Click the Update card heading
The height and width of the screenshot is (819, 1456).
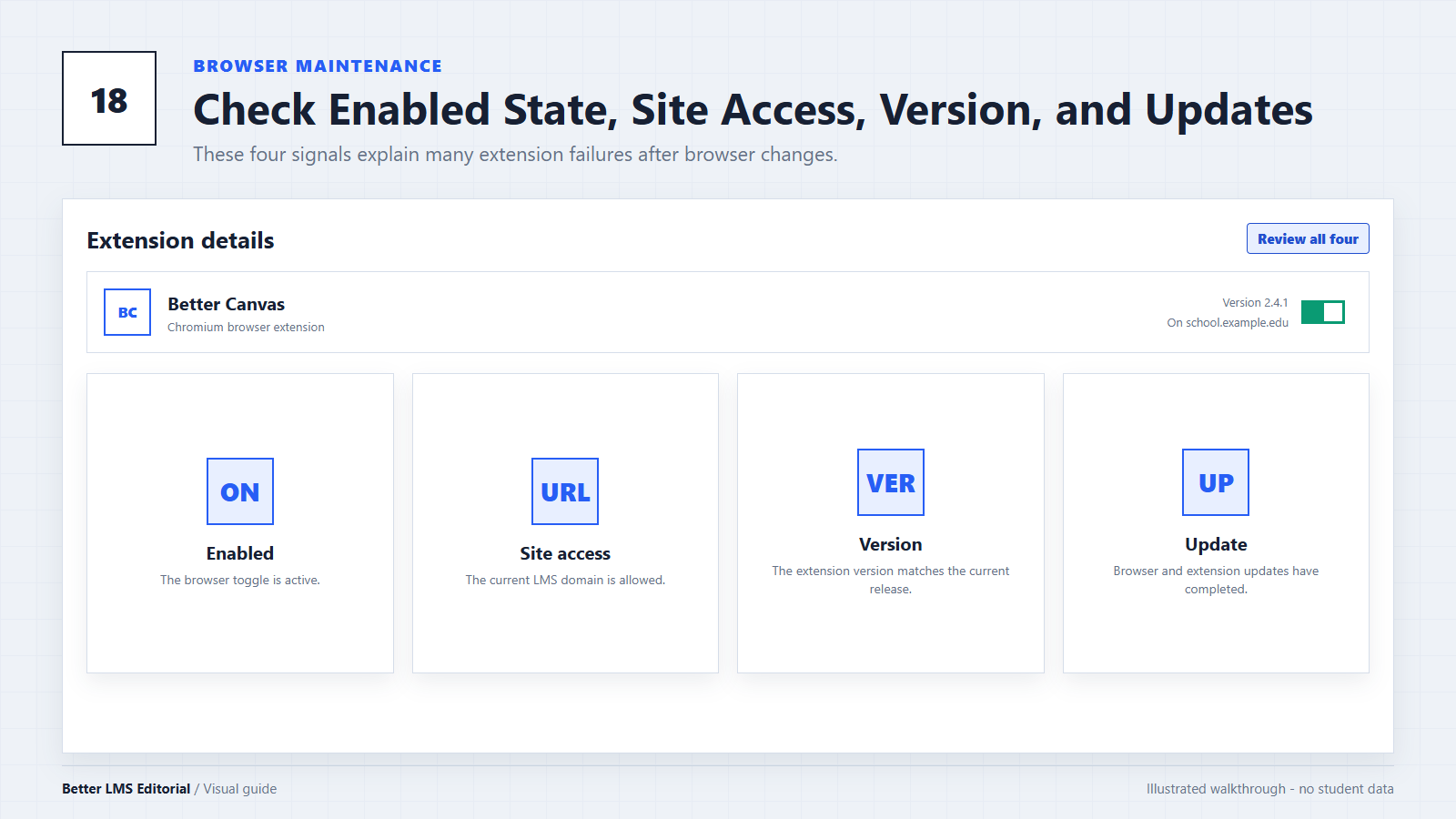[x=1216, y=544]
